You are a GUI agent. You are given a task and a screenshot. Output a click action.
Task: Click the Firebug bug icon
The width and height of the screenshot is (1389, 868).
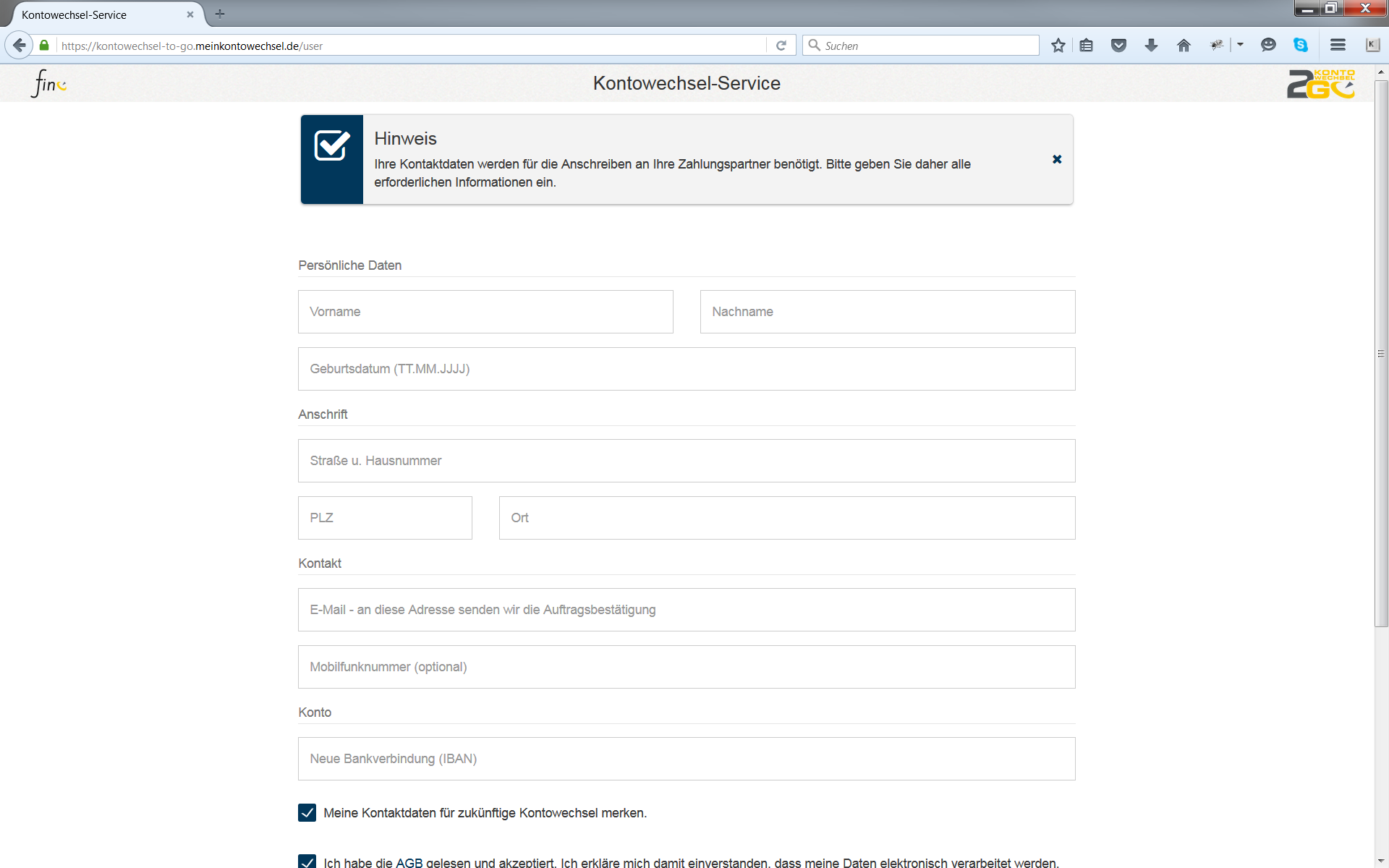(x=1217, y=46)
